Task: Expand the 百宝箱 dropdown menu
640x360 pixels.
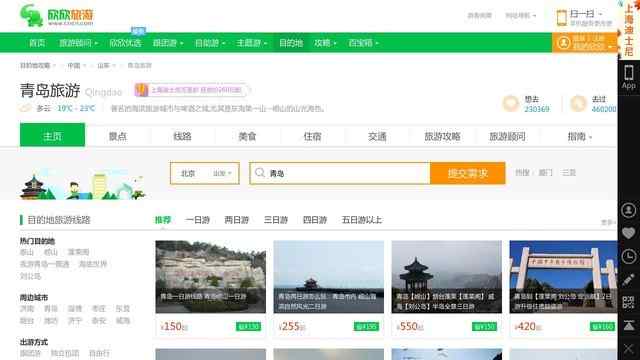Action: point(363,43)
